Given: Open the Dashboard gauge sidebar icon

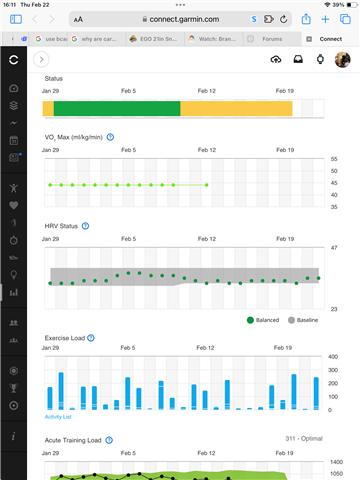Looking at the screenshot, I should pyautogui.click(x=14, y=88).
